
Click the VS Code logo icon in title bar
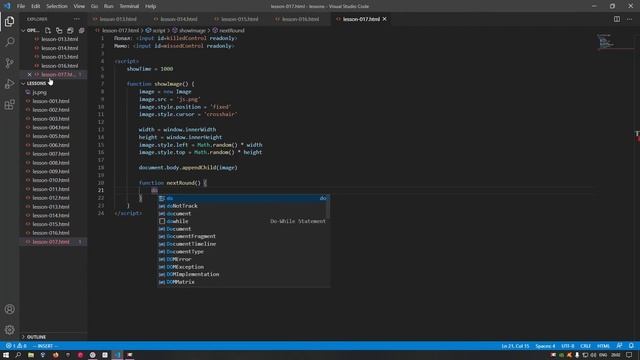7,6
